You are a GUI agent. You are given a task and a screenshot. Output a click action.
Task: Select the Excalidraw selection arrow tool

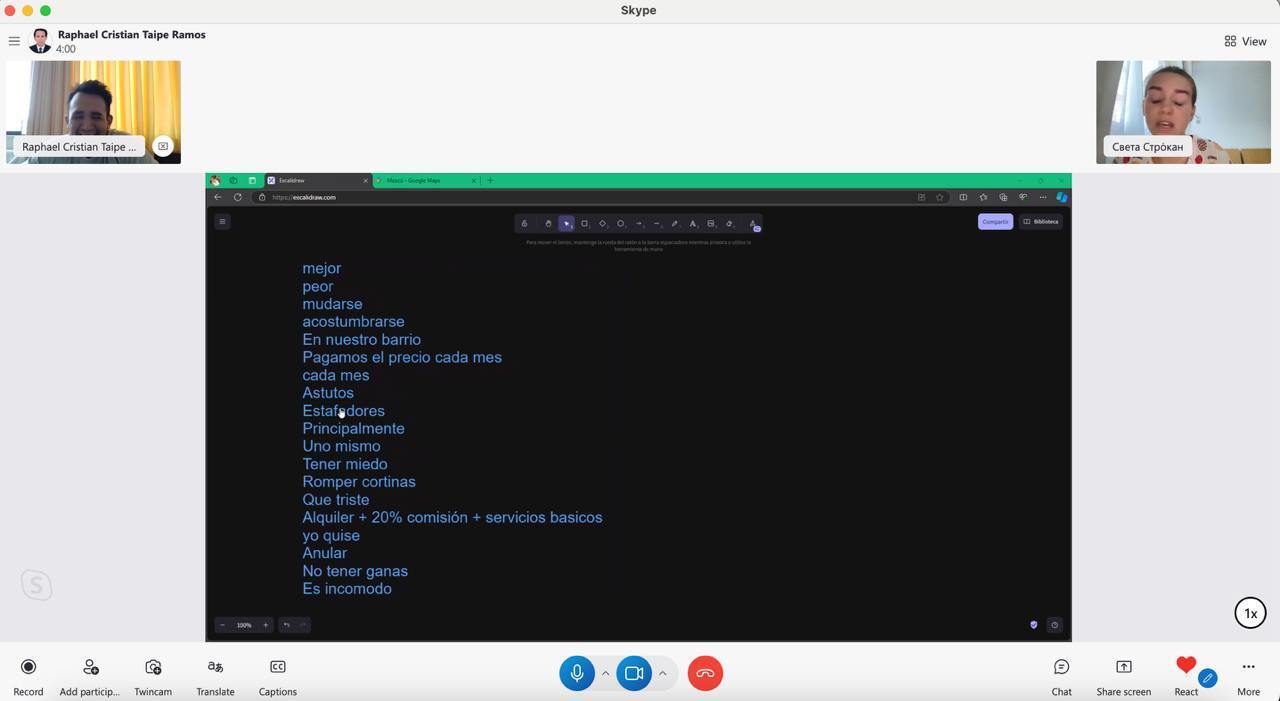[x=566, y=223]
